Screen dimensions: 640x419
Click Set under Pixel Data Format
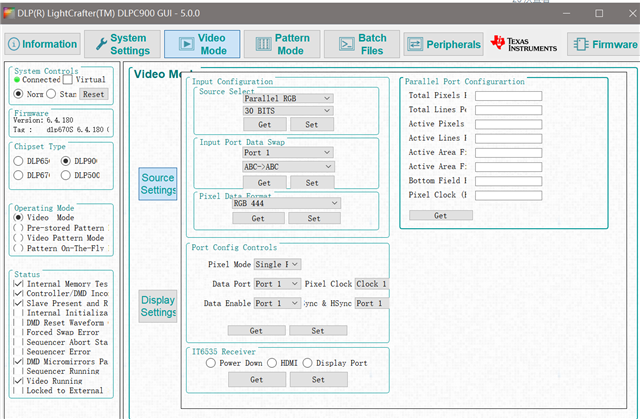(x=314, y=218)
